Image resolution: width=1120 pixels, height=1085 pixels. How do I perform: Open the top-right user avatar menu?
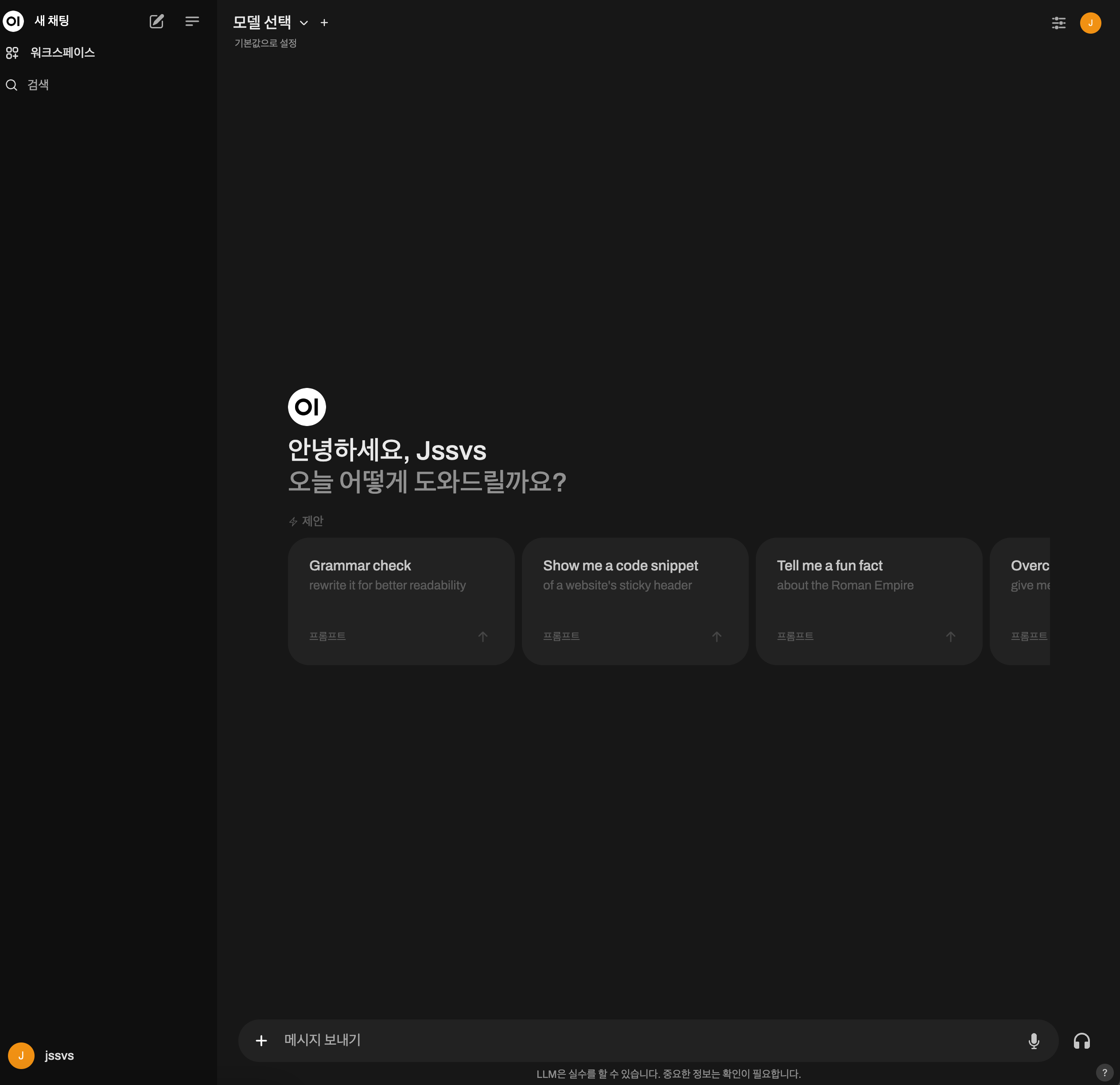pyautogui.click(x=1090, y=23)
